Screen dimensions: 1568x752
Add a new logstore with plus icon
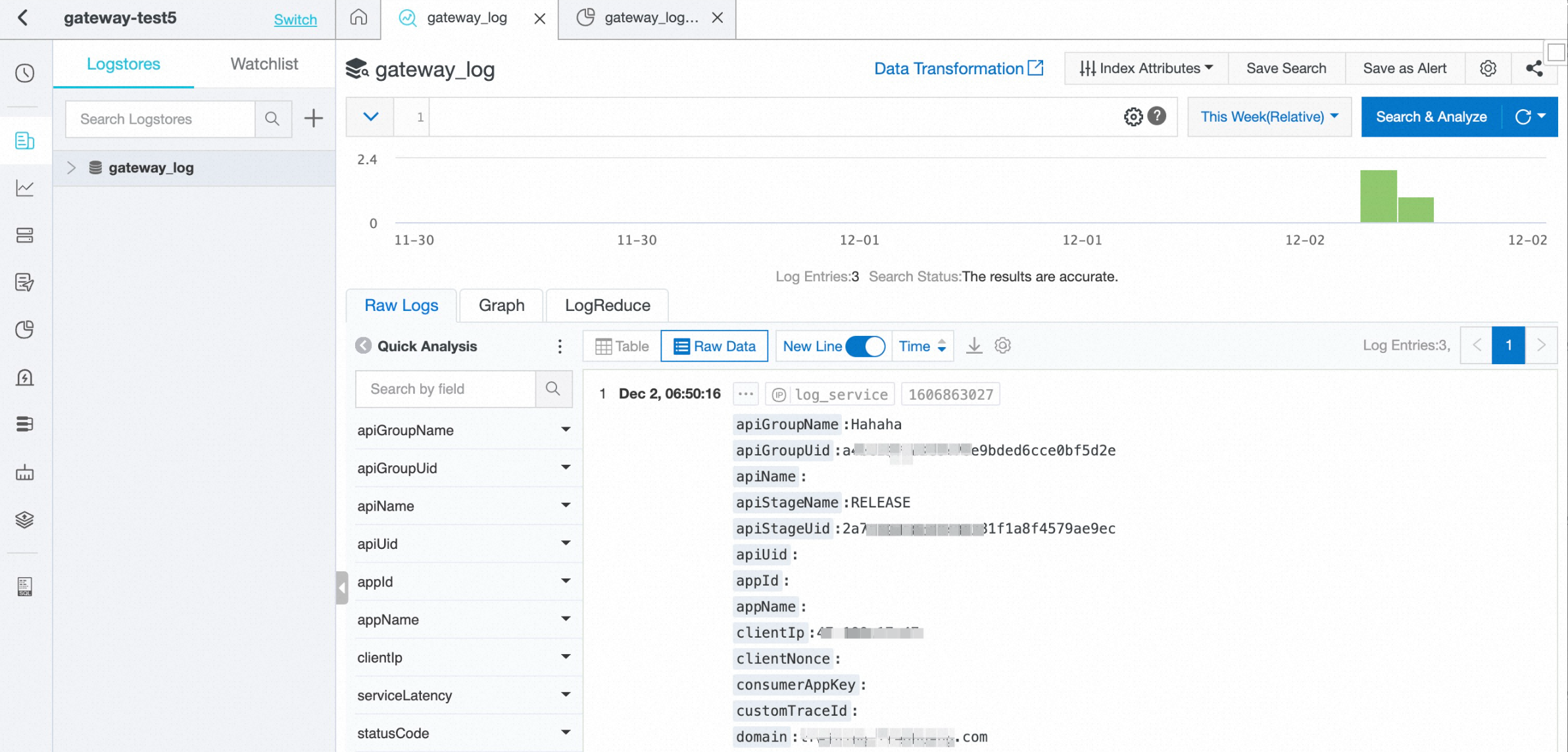[x=314, y=118]
